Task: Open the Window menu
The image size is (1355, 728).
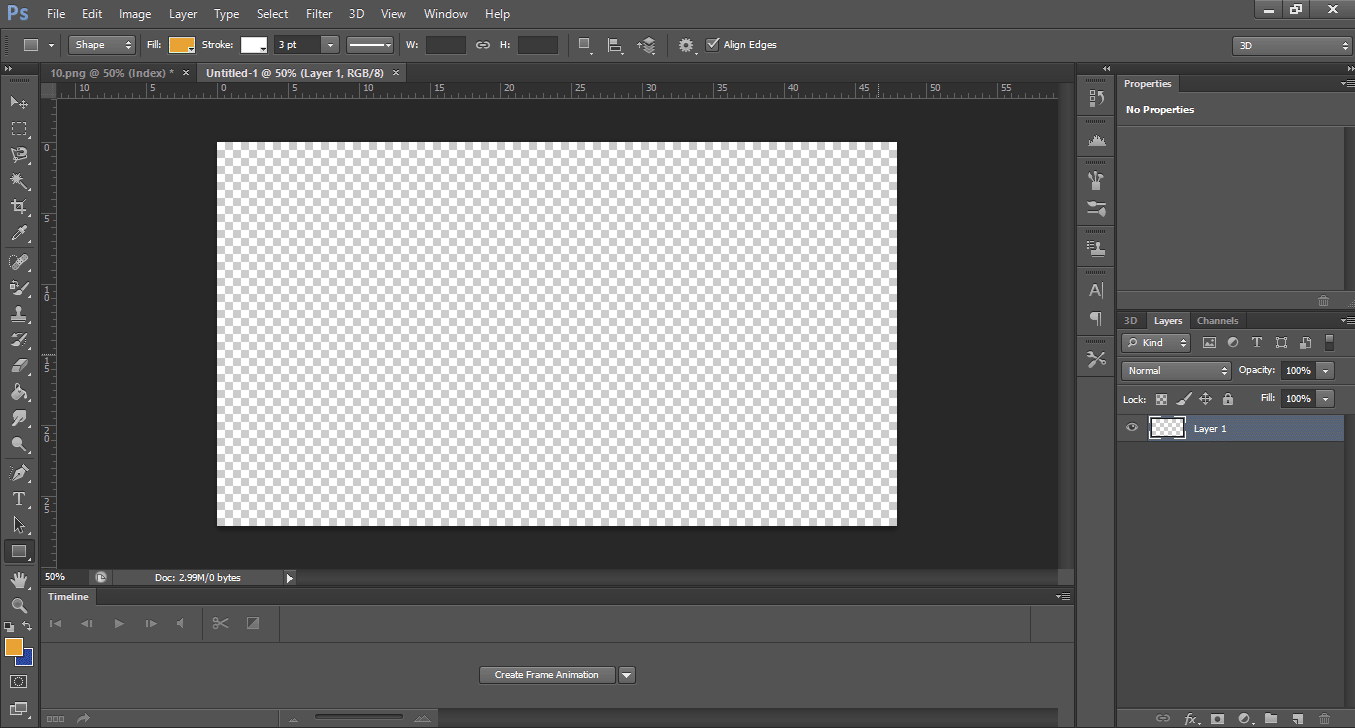Action: pyautogui.click(x=445, y=14)
